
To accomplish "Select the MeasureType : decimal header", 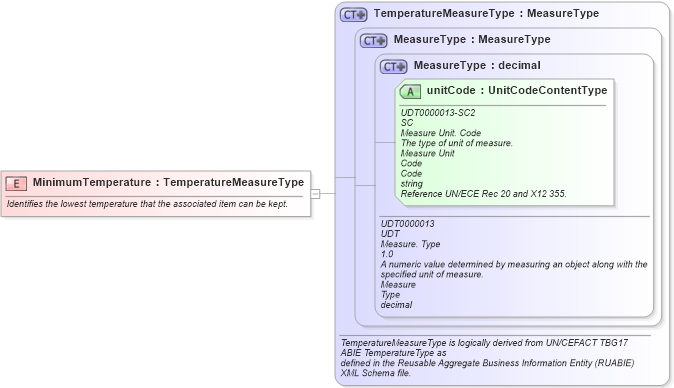I will 477,65.
